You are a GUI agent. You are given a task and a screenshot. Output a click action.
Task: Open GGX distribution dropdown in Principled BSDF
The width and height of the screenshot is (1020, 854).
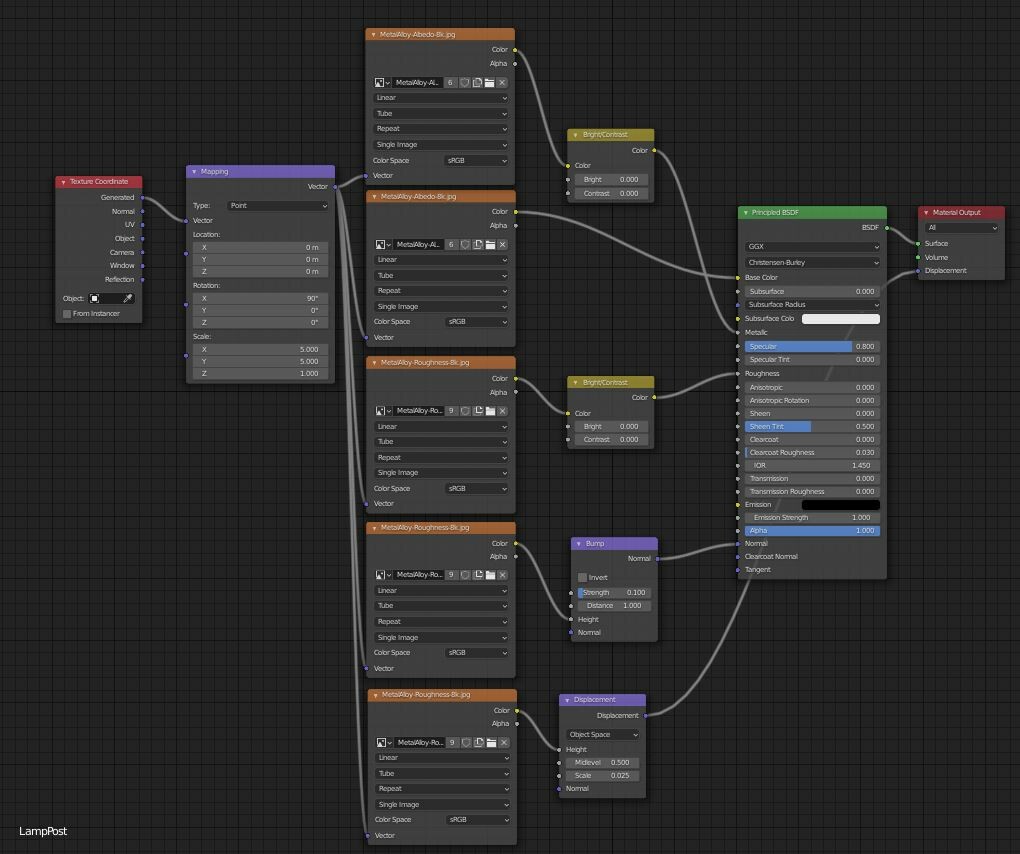pyautogui.click(x=812, y=247)
